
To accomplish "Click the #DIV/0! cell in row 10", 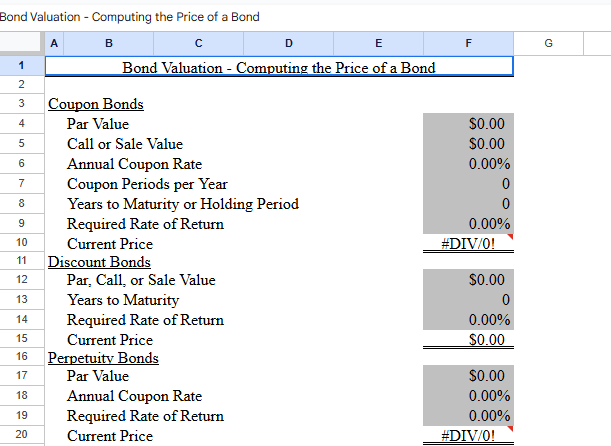I will 468,244.
